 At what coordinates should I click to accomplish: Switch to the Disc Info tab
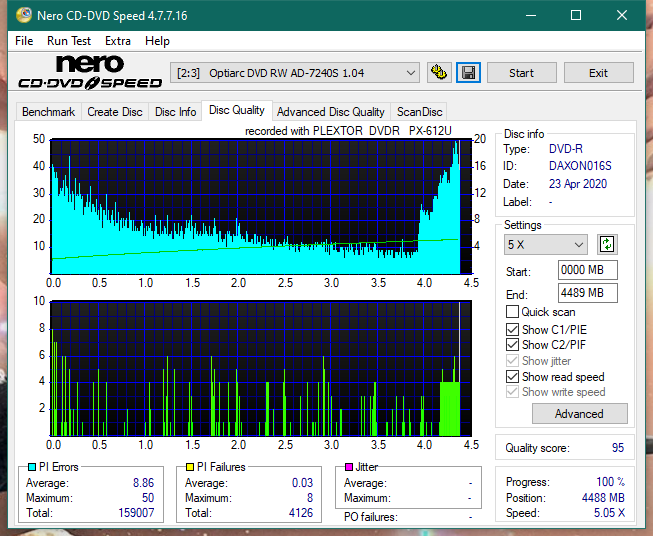175,112
